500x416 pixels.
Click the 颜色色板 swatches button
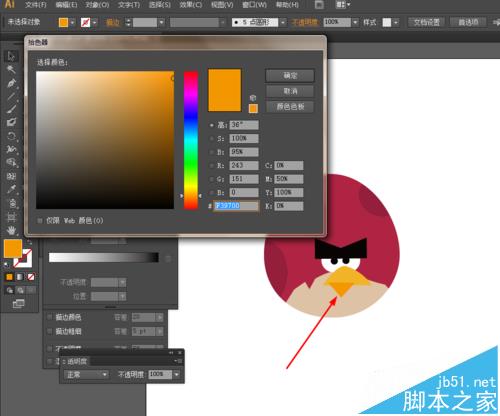290,107
